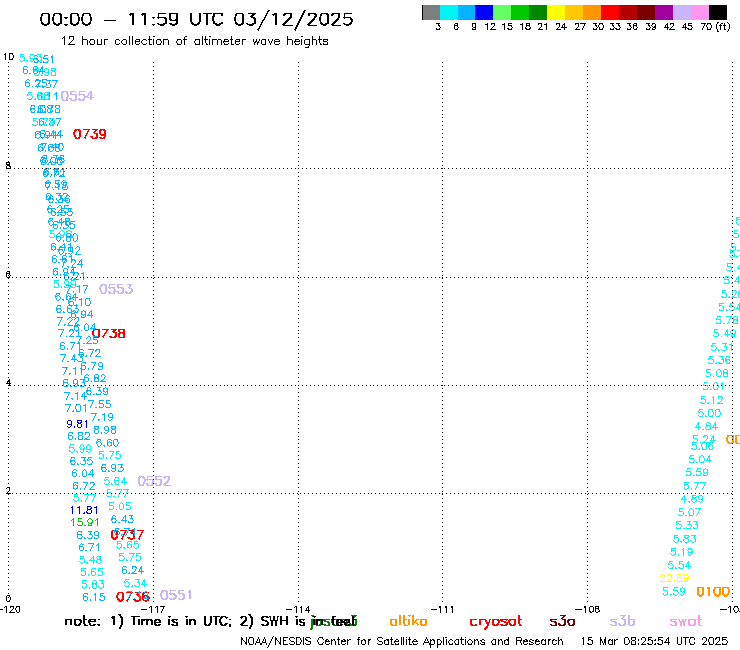Click subtitle '12 hour collection of altimeter wave heights'

tap(195, 41)
